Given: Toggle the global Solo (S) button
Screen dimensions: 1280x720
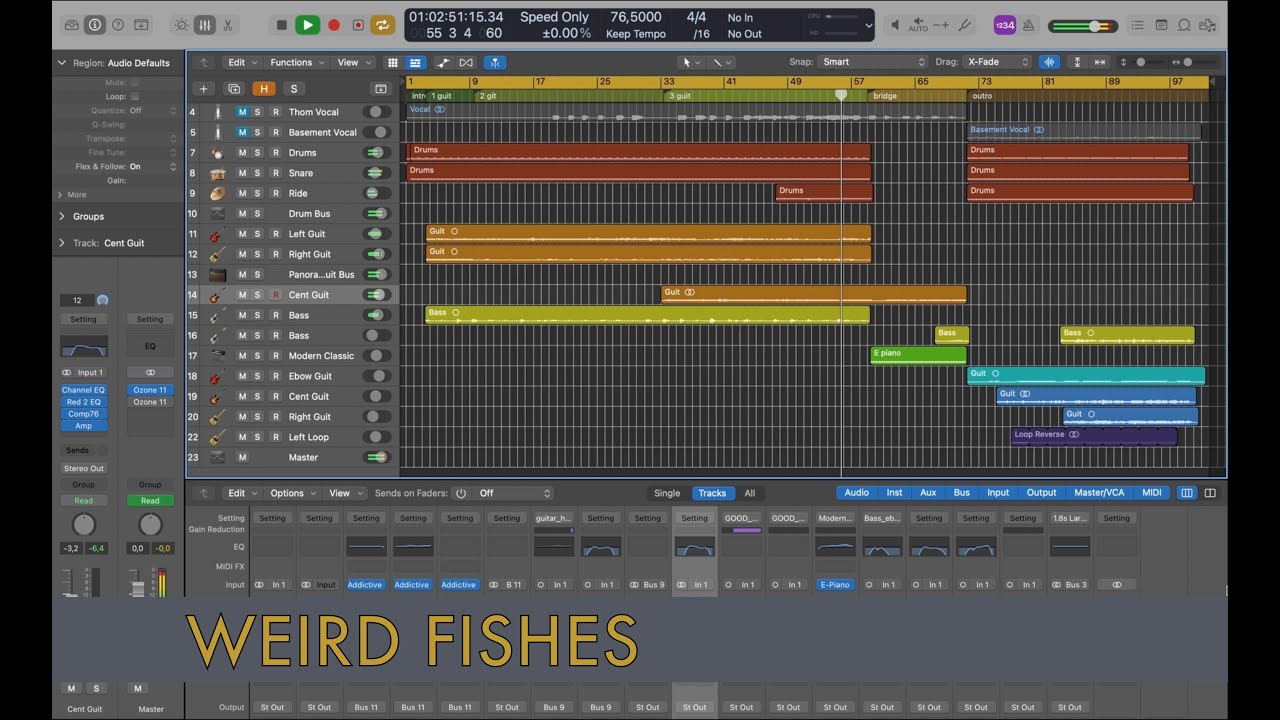Looking at the screenshot, I should [x=293, y=89].
